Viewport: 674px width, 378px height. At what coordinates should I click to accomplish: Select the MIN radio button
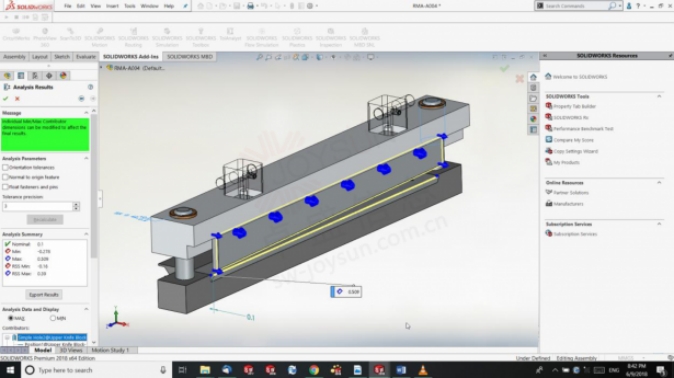pos(52,318)
